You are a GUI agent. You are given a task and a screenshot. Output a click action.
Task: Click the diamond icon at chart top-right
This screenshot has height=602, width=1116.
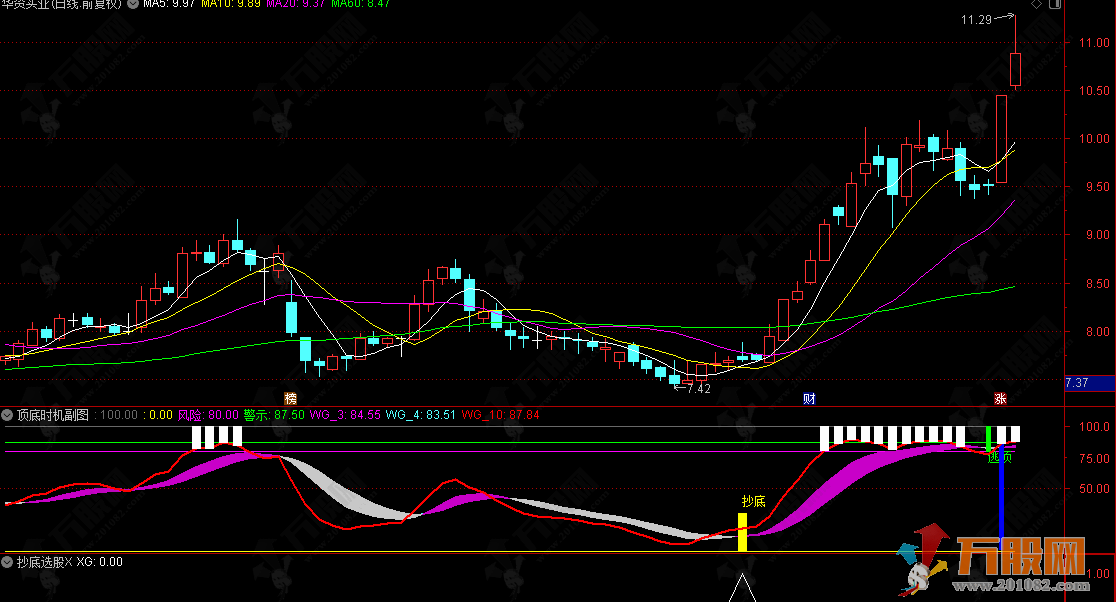[x=1034, y=5]
